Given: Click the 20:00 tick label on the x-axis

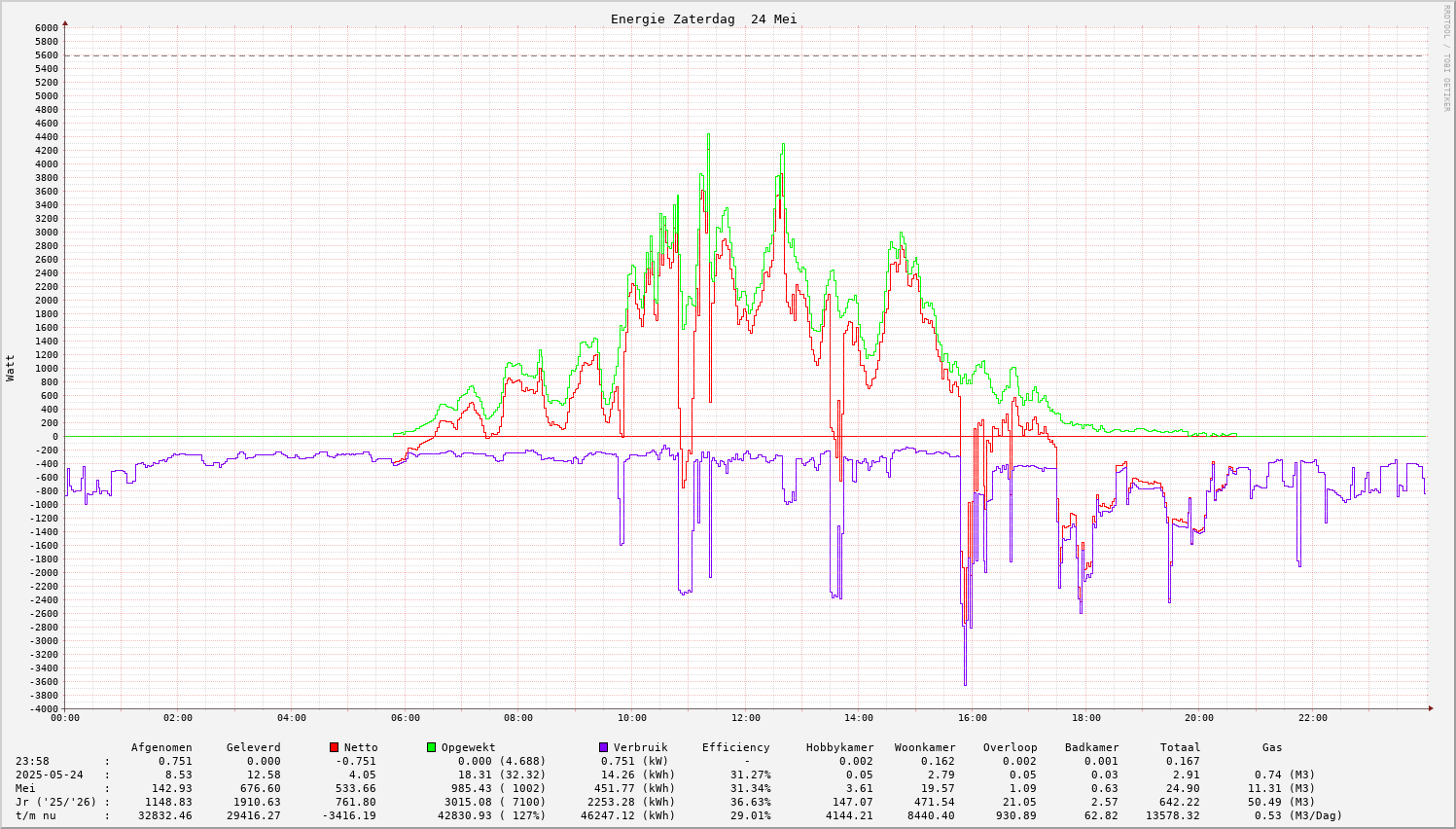Looking at the screenshot, I should coord(1198,718).
